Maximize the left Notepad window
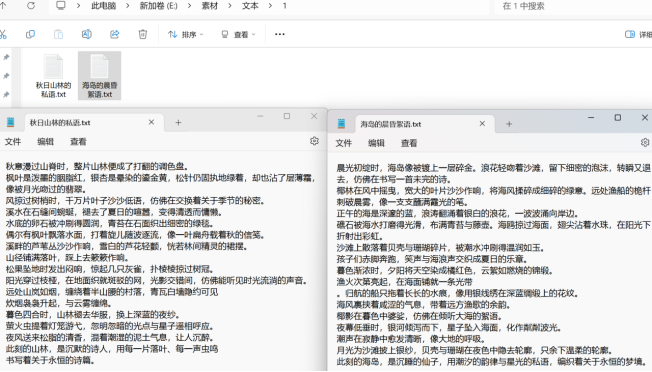Viewport: 652px width, 372px height. [x=287, y=116]
